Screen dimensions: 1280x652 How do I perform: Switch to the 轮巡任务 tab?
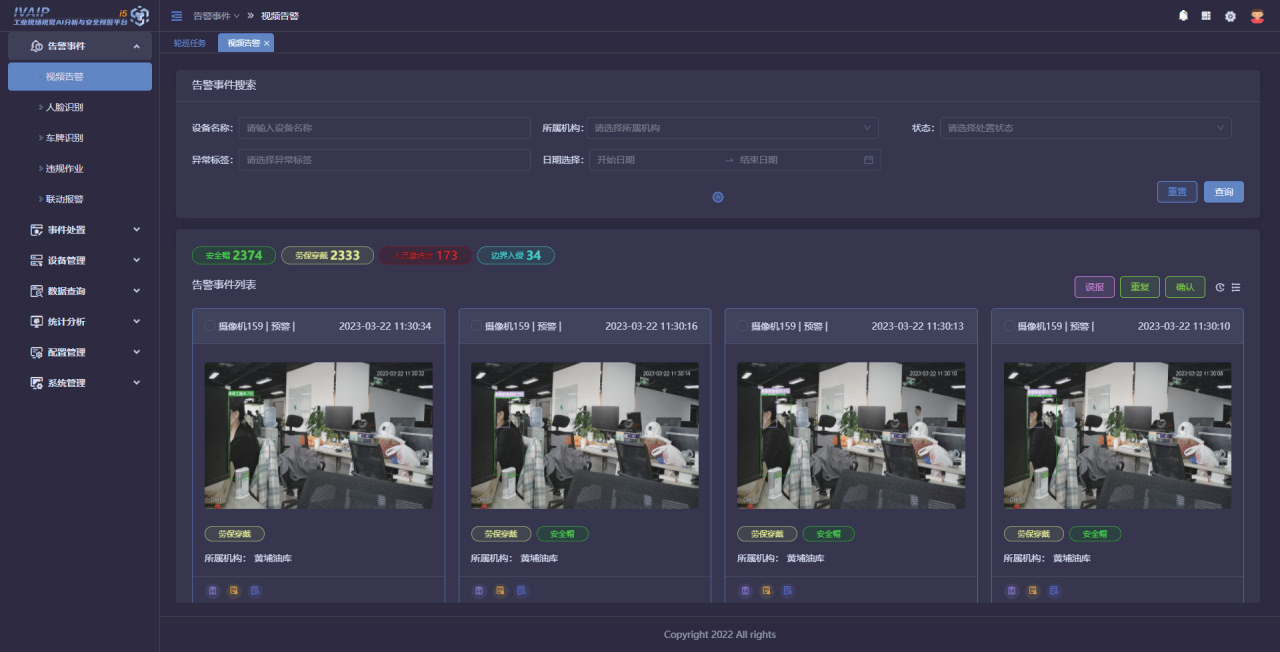tap(190, 43)
